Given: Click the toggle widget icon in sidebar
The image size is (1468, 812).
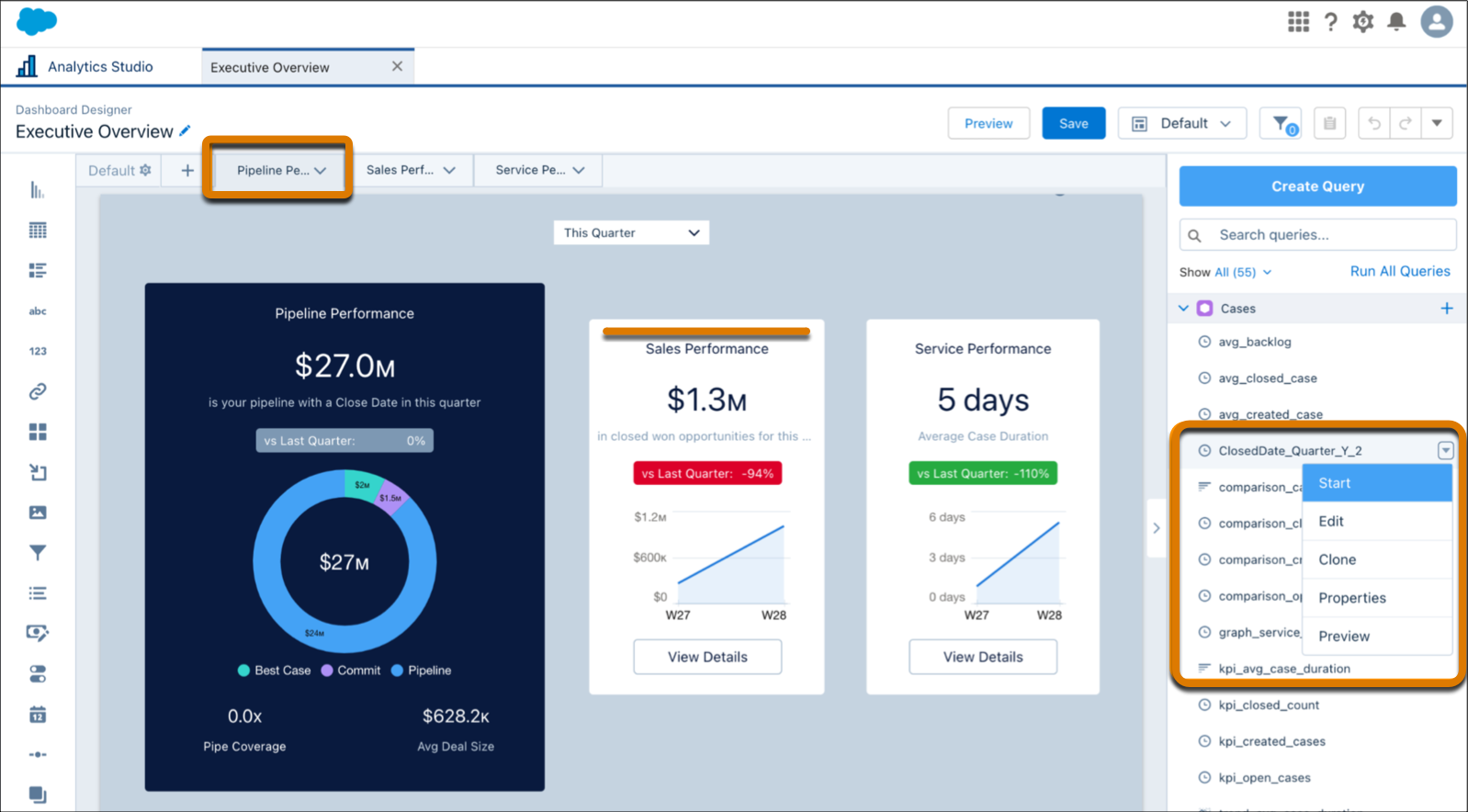Looking at the screenshot, I should [x=37, y=674].
